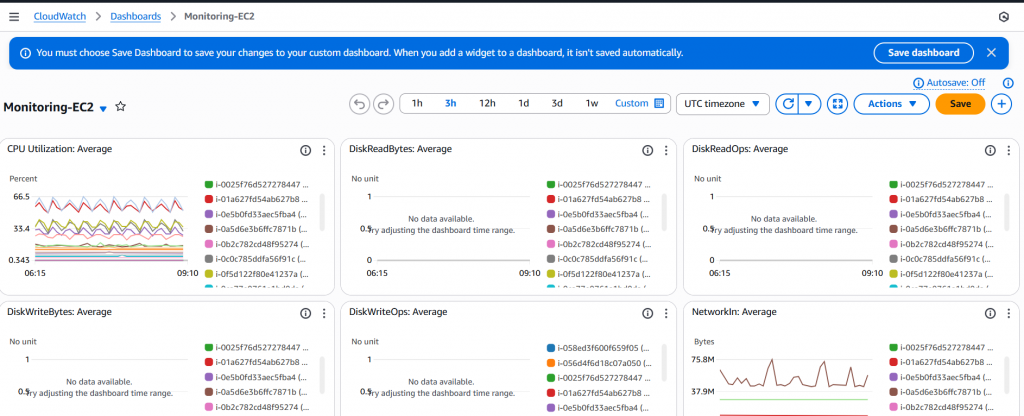Open refresh interval options arrow
Screen dimensions: 1024x416
(x=811, y=104)
